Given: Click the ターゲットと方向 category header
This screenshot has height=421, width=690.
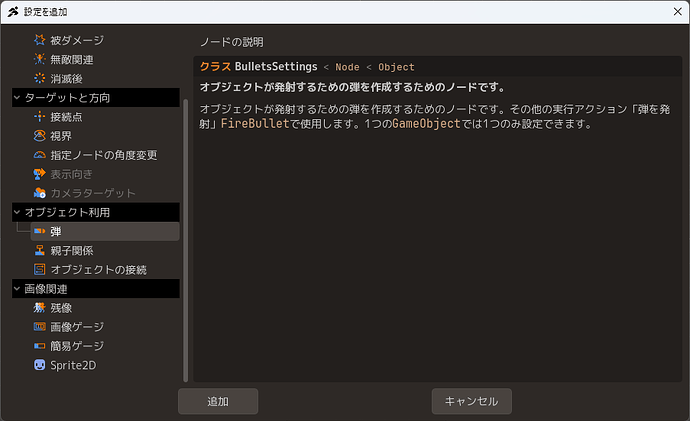Looking at the screenshot, I should (96, 97).
